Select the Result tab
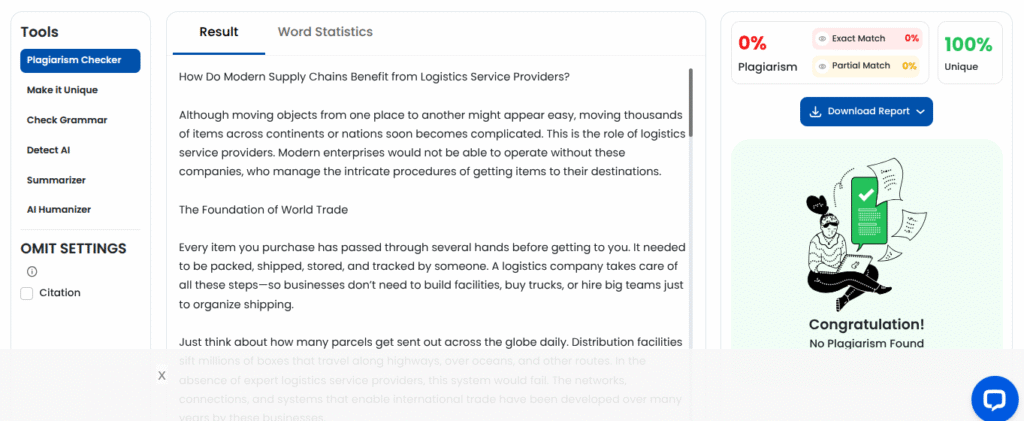1024x421 pixels. (219, 32)
